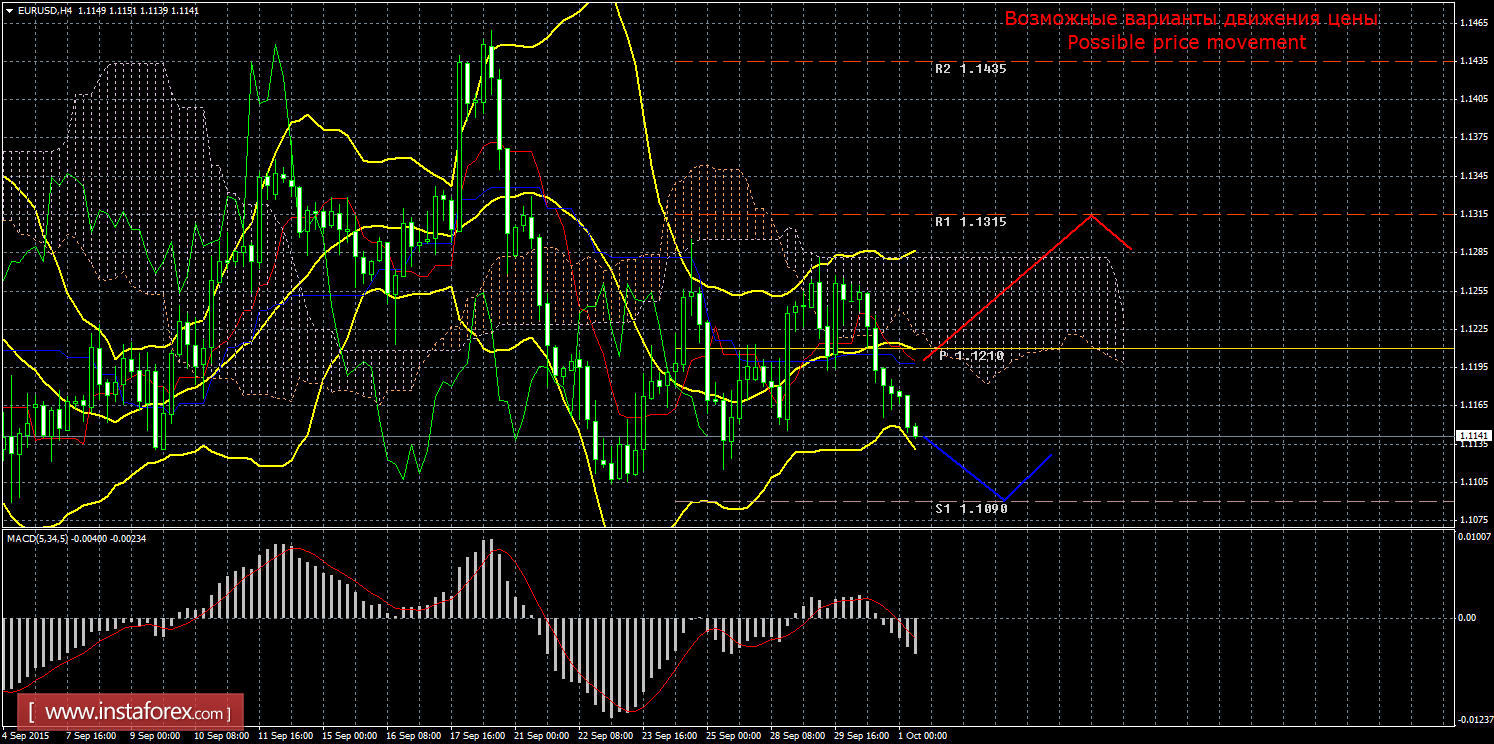1494x744 pixels.
Task: Click the P 1.1210 pivot label
Action: [x=970, y=356]
